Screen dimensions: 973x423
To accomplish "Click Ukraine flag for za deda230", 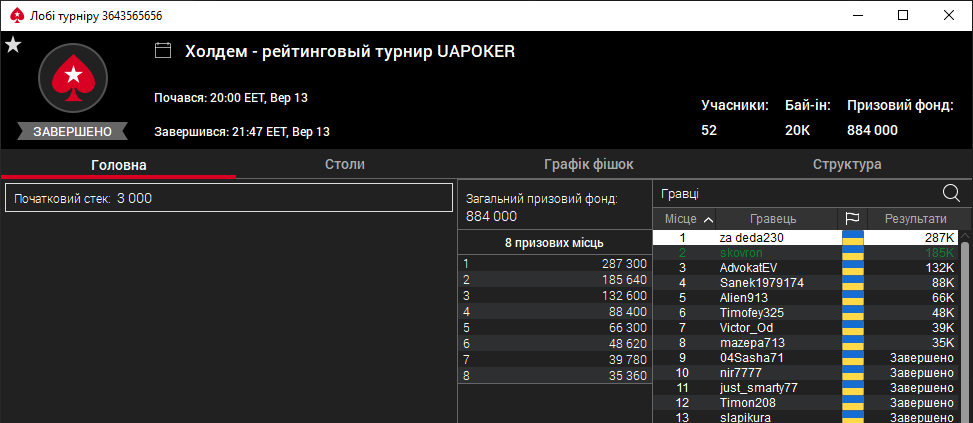I will click(853, 238).
